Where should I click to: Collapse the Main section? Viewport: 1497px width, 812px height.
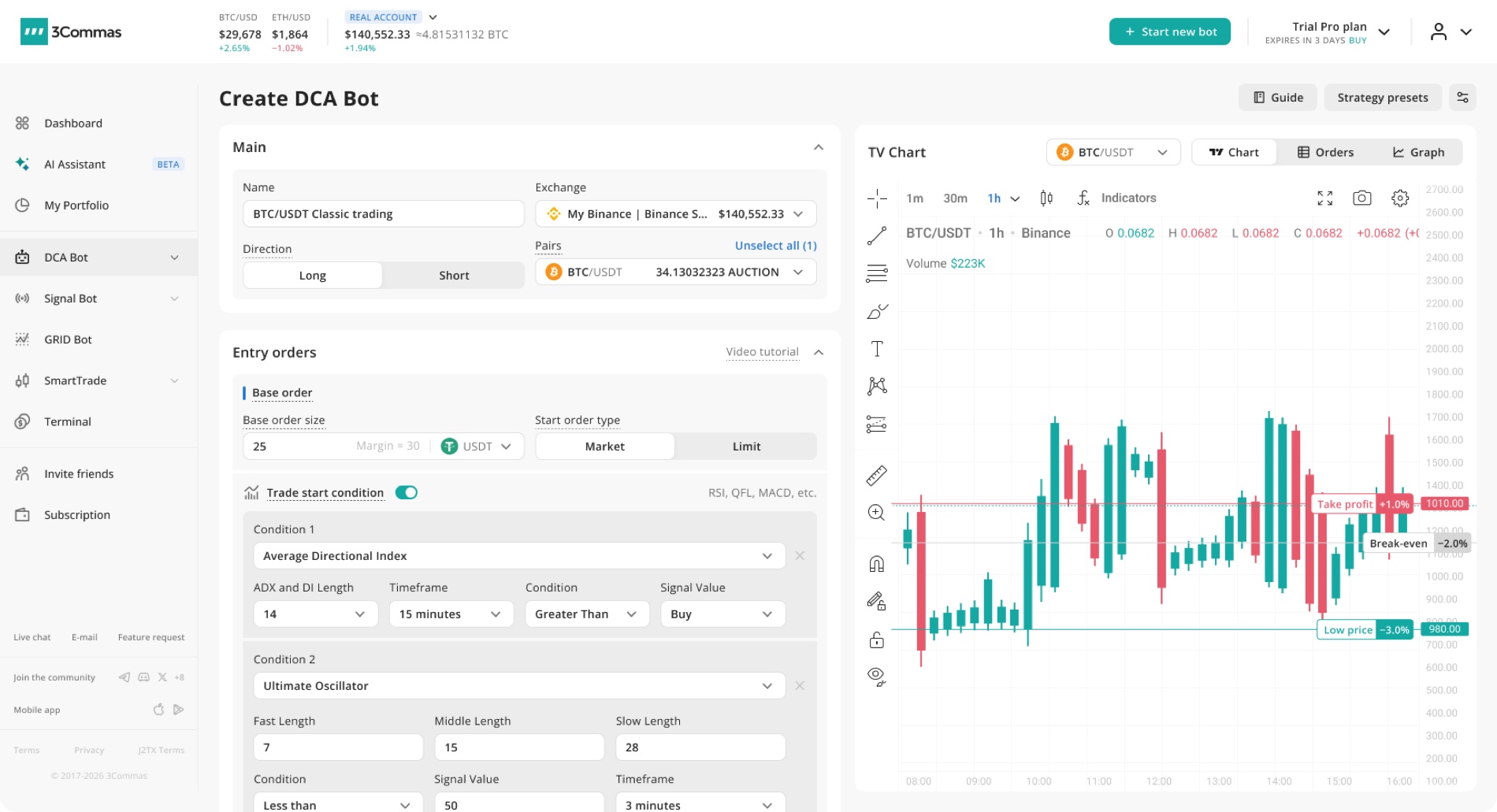click(x=819, y=147)
